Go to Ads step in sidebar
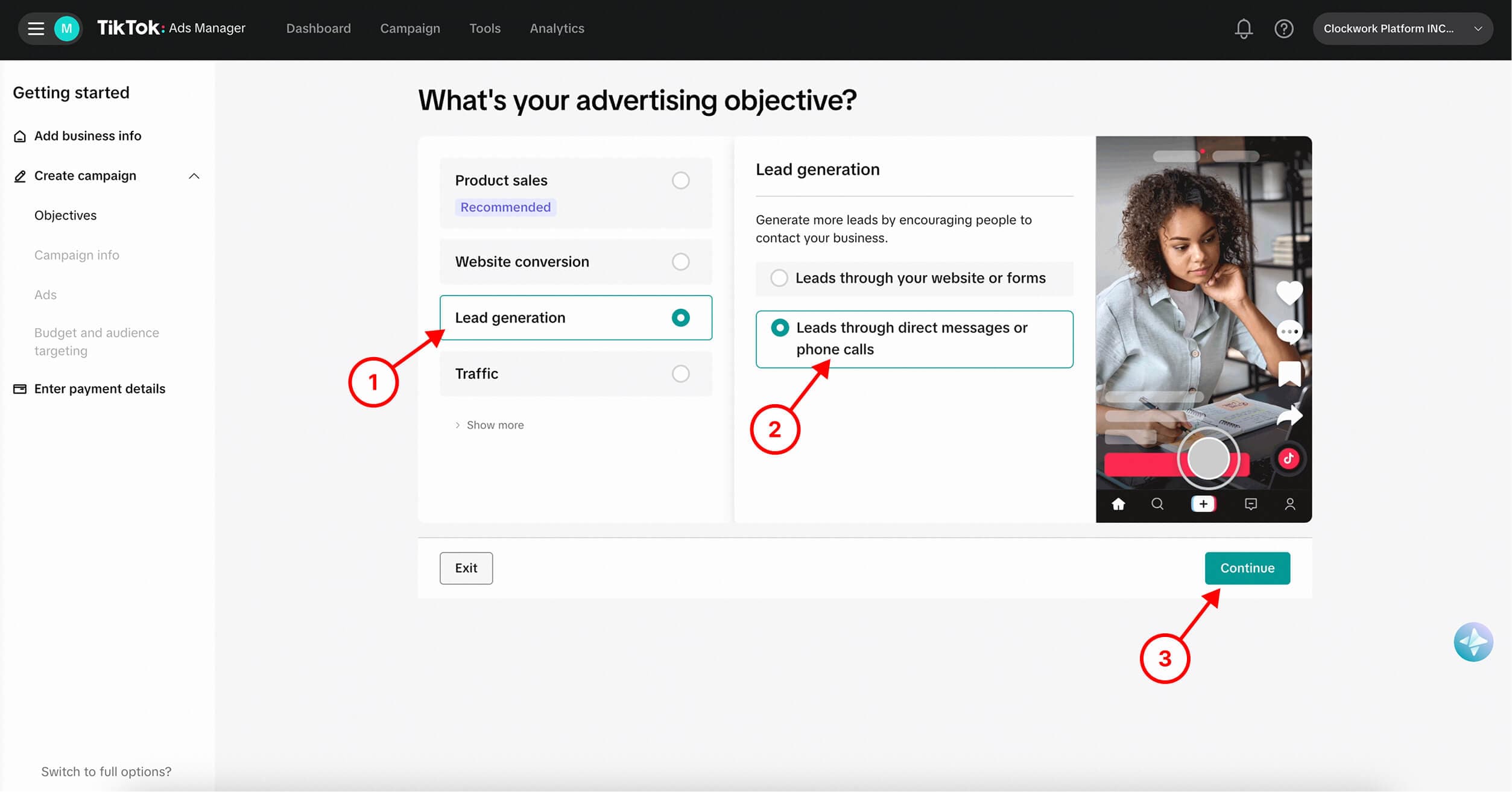This screenshot has height=792, width=1512. point(45,295)
